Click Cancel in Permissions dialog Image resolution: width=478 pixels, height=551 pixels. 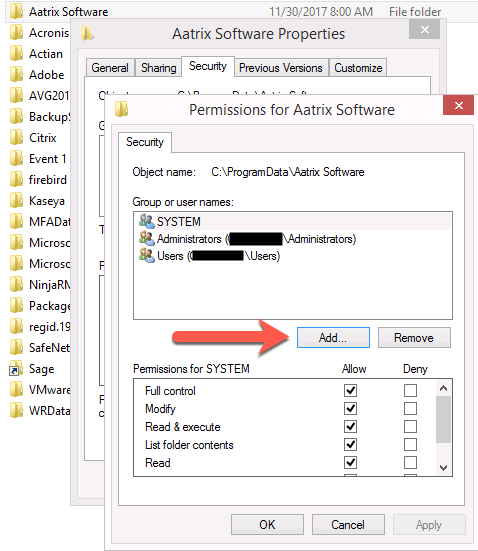point(348,525)
